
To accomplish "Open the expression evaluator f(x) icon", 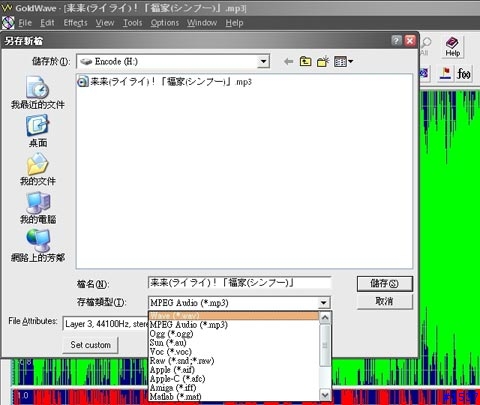I will [464, 73].
